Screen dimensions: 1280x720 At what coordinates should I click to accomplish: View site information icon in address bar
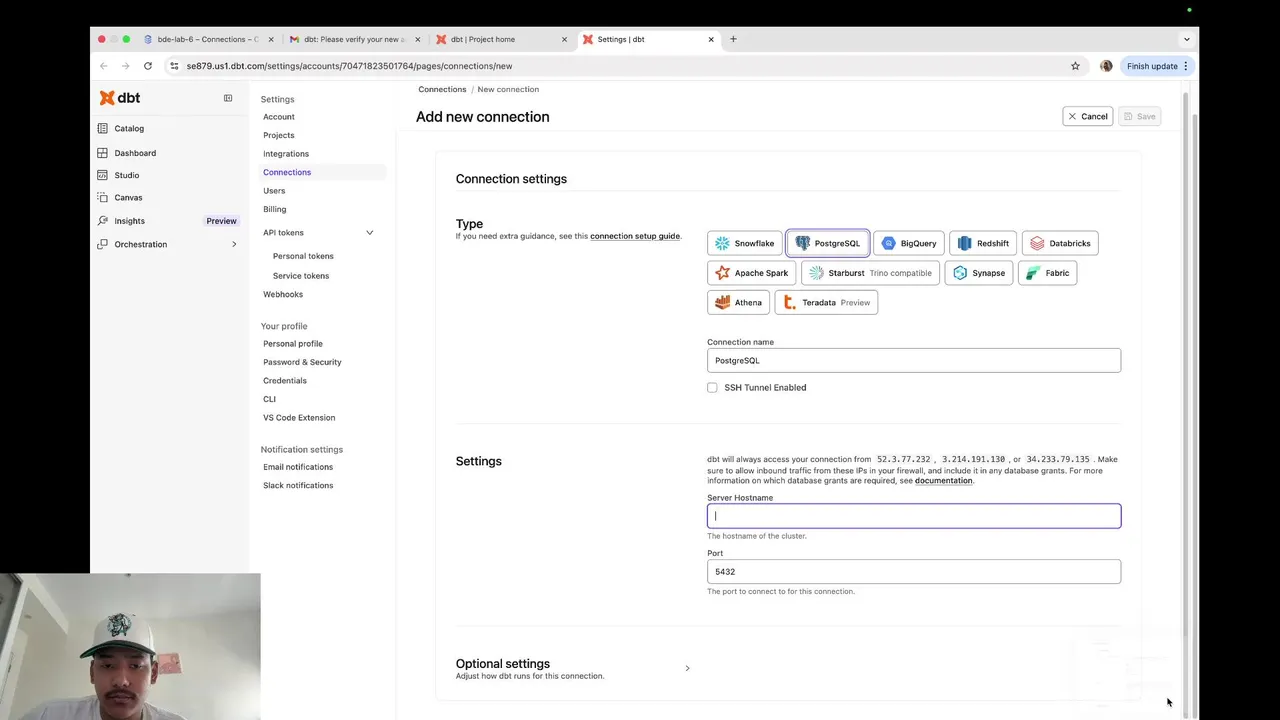[174, 66]
